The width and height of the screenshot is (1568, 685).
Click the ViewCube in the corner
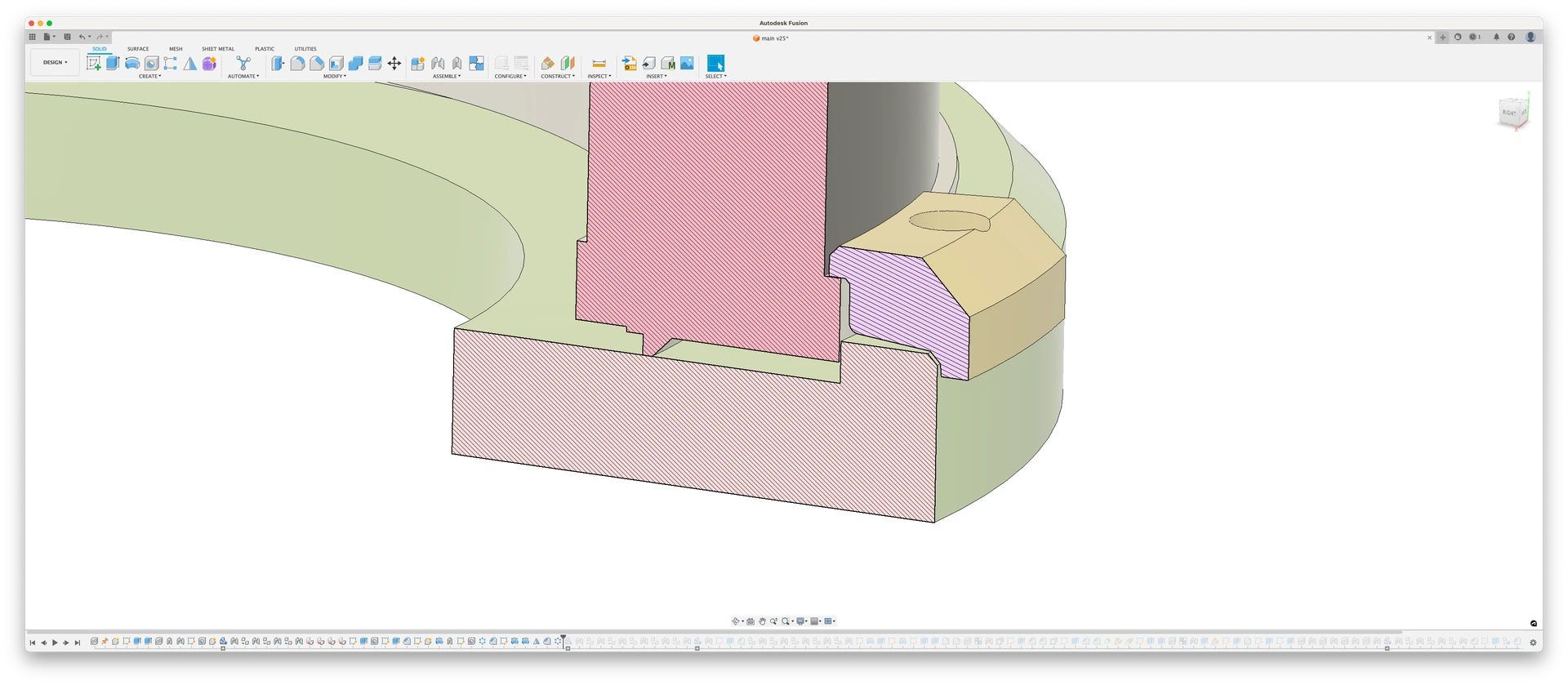[1510, 113]
